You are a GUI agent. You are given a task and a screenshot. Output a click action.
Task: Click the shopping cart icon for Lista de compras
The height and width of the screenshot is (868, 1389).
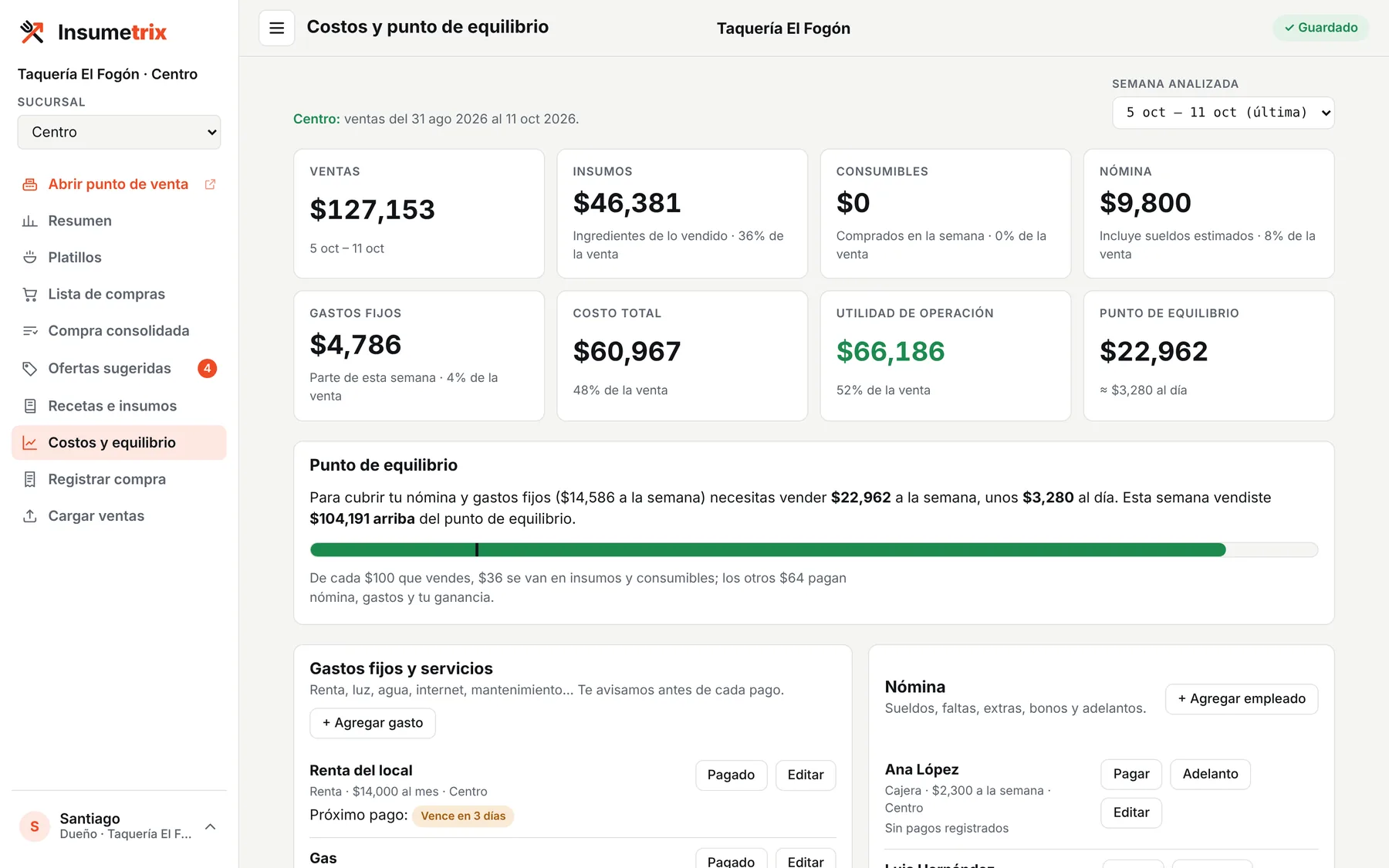pyautogui.click(x=30, y=295)
